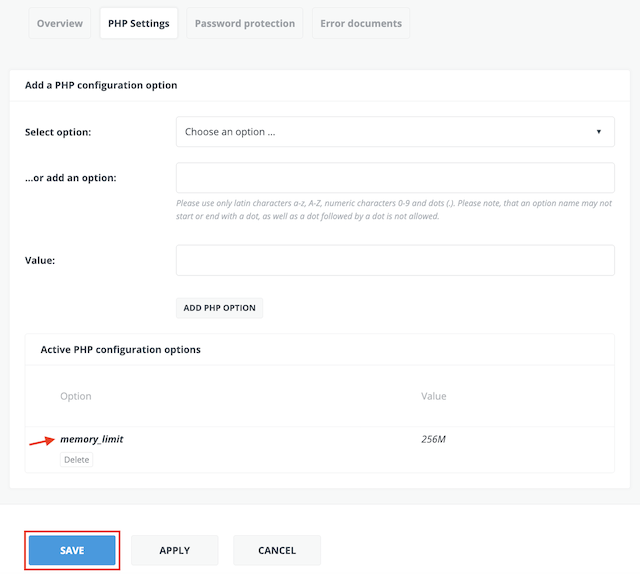This screenshot has height=574, width=640.
Task: Click the 'Active PHP configuration options' heading
Action: [x=120, y=350]
